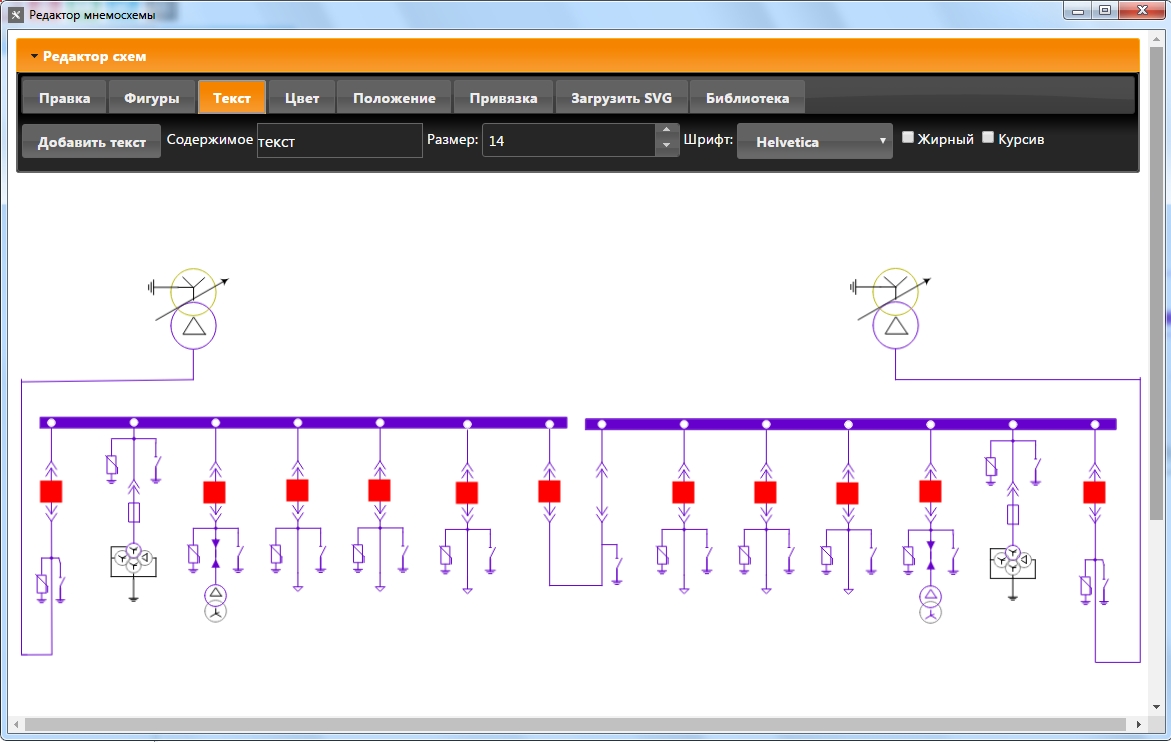Open the Цвет tab
This screenshot has width=1171, height=742.
pos(302,98)
